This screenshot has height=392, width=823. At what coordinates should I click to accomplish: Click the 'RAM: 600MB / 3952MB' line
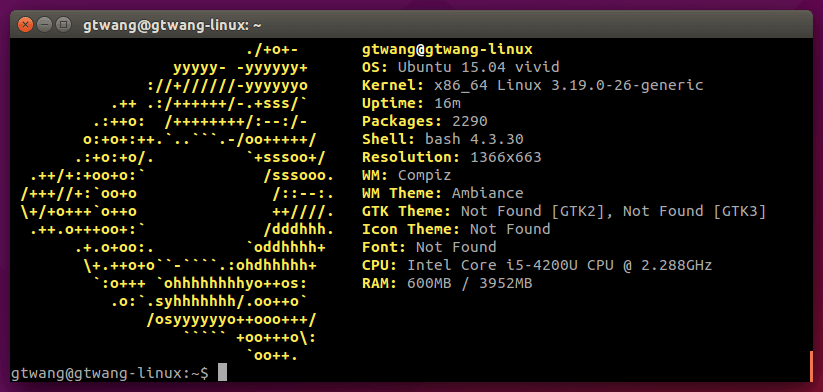point(447,284)
